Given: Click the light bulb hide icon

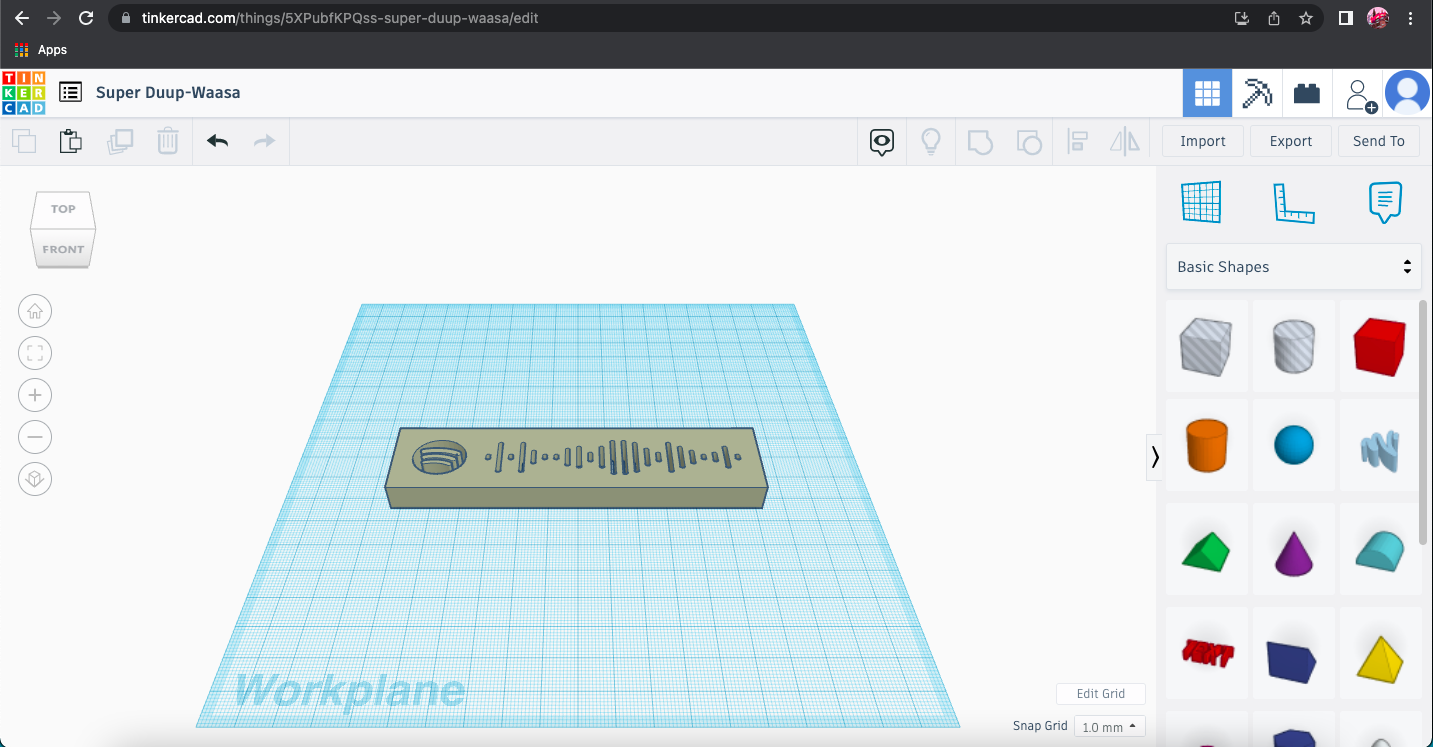Looking at the screenshot, I should [931, 142].
